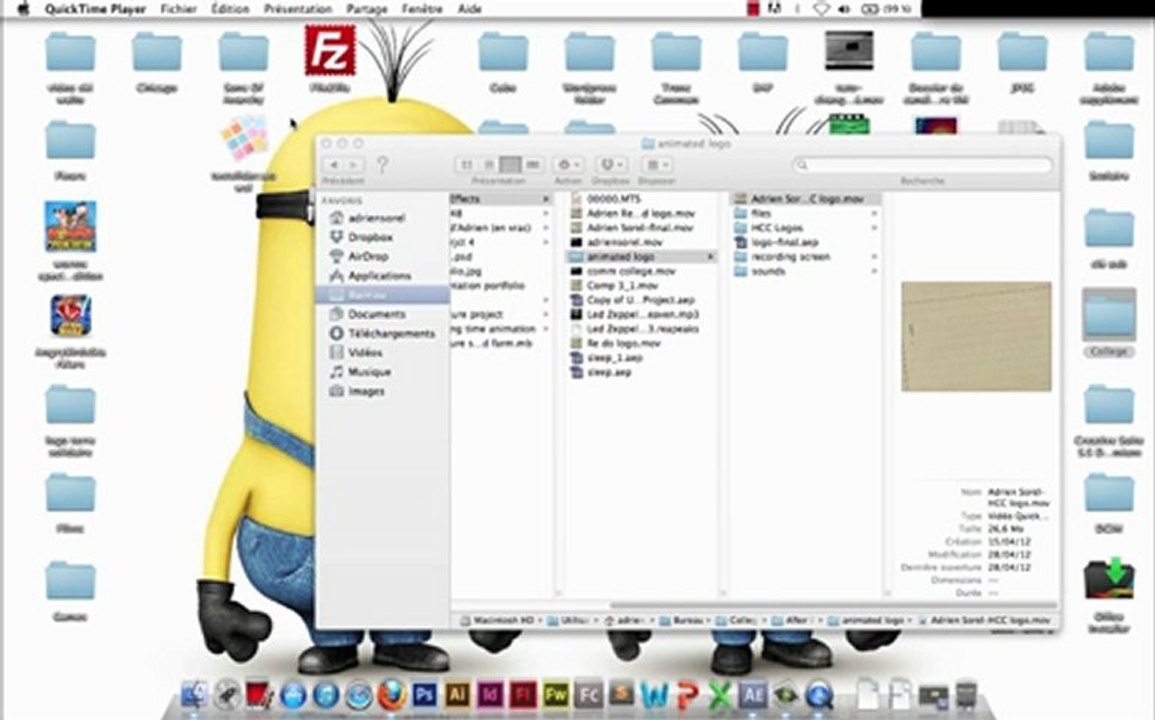The image size is (1155, 720).
Task: Open InDesign (Id) in the Dock
Action: (x=490, y=694)
